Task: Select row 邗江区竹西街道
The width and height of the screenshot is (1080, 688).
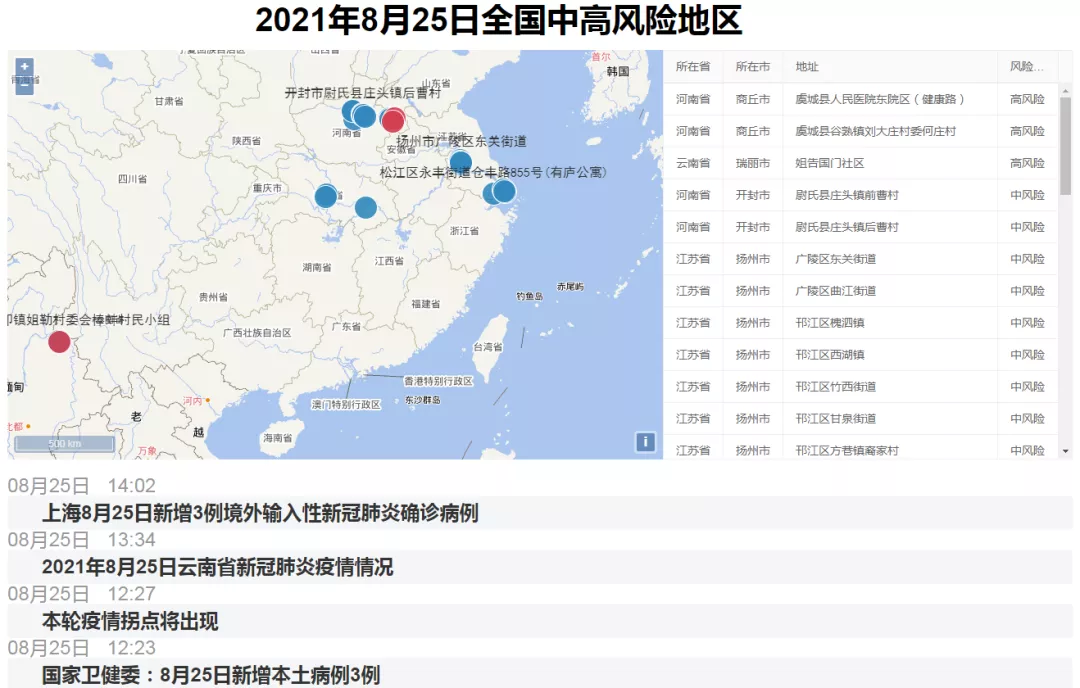Action: coord(860,386)
